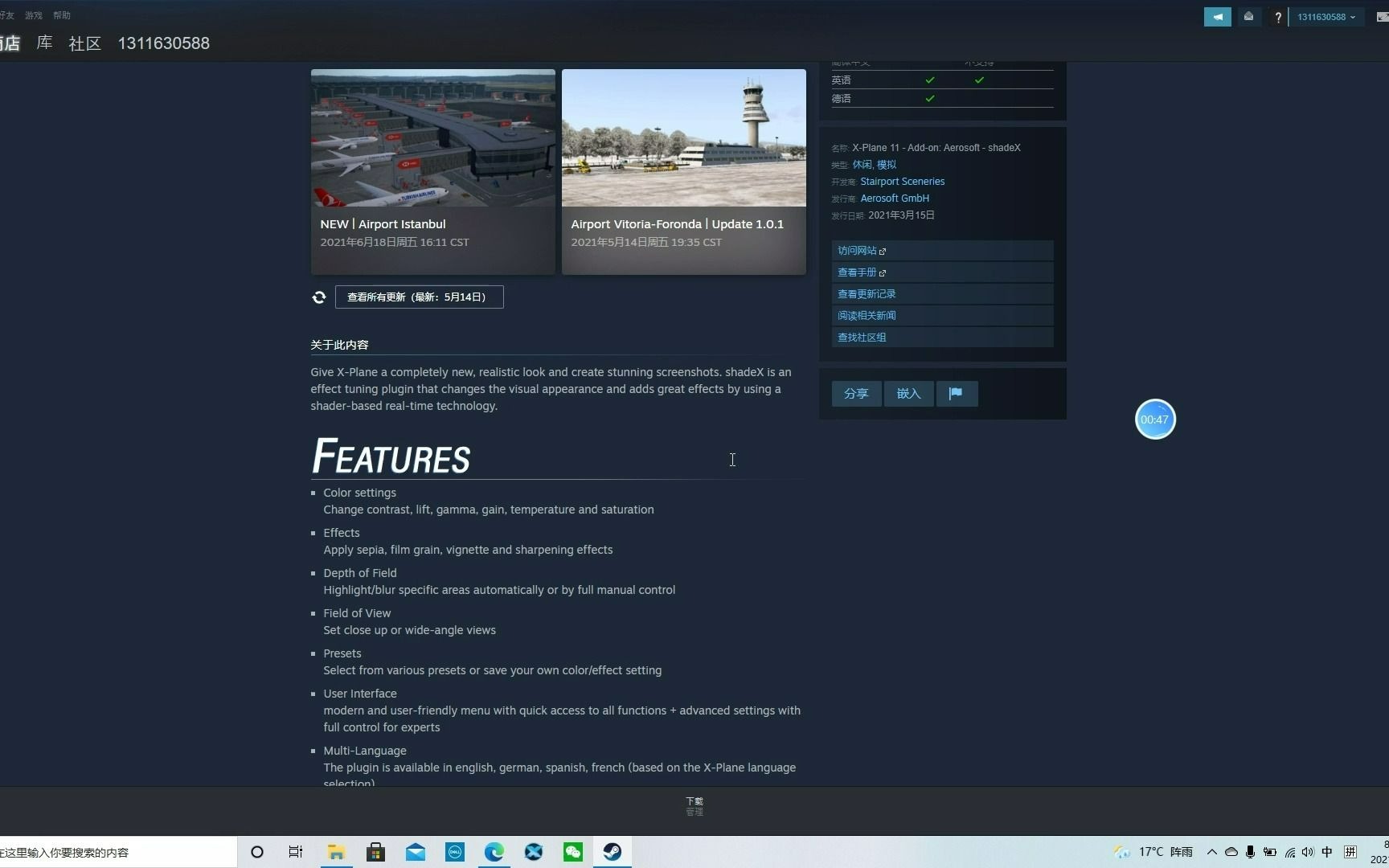
Task: Click the 分享 share button
Action: (856, 394)
